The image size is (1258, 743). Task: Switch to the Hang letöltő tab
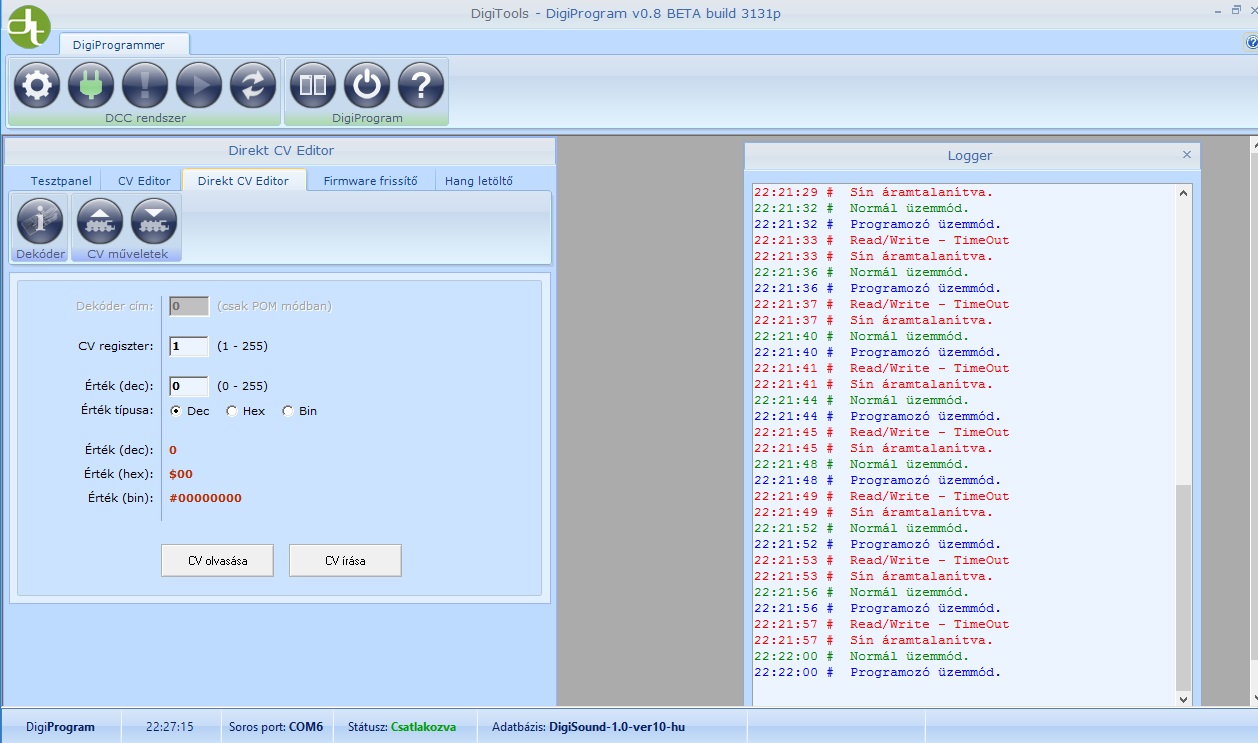coord(479,181)
